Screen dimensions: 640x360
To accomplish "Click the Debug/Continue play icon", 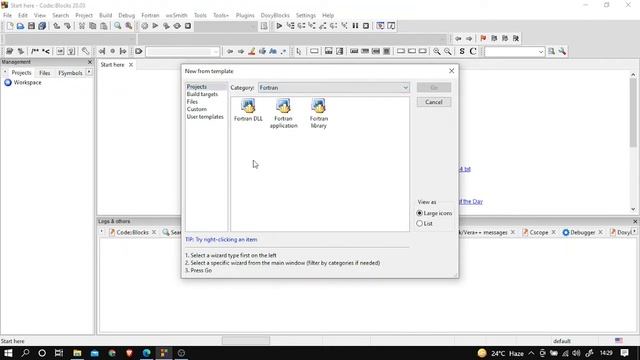I will click(x=279, y=26).
